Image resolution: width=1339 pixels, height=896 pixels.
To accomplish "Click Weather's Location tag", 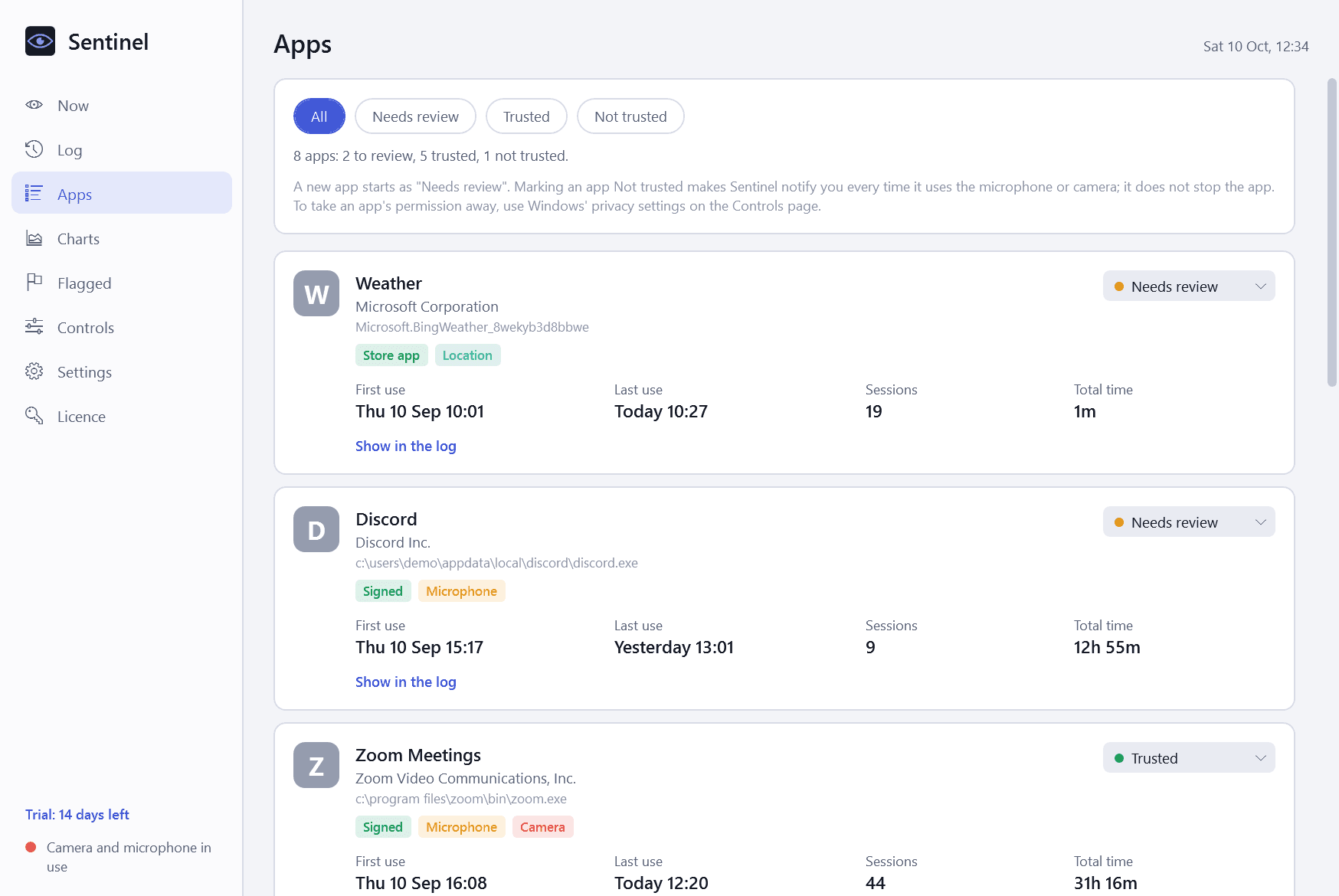I will pos(467,355).
